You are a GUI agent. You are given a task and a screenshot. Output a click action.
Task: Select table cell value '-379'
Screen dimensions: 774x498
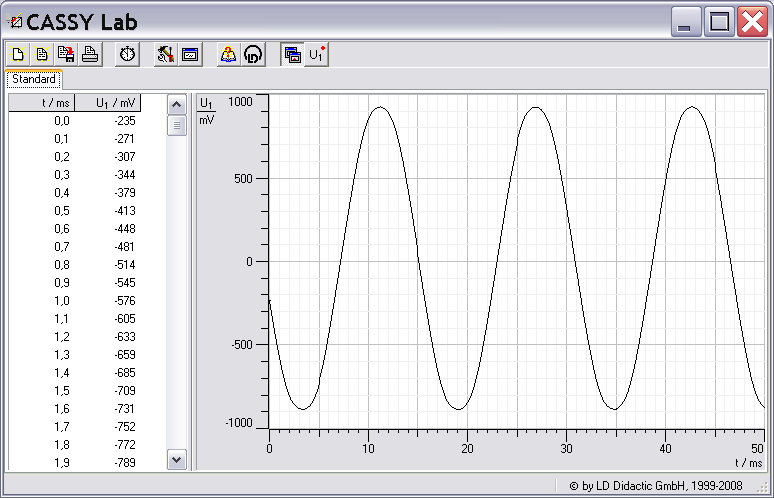(x=124, y=193)
